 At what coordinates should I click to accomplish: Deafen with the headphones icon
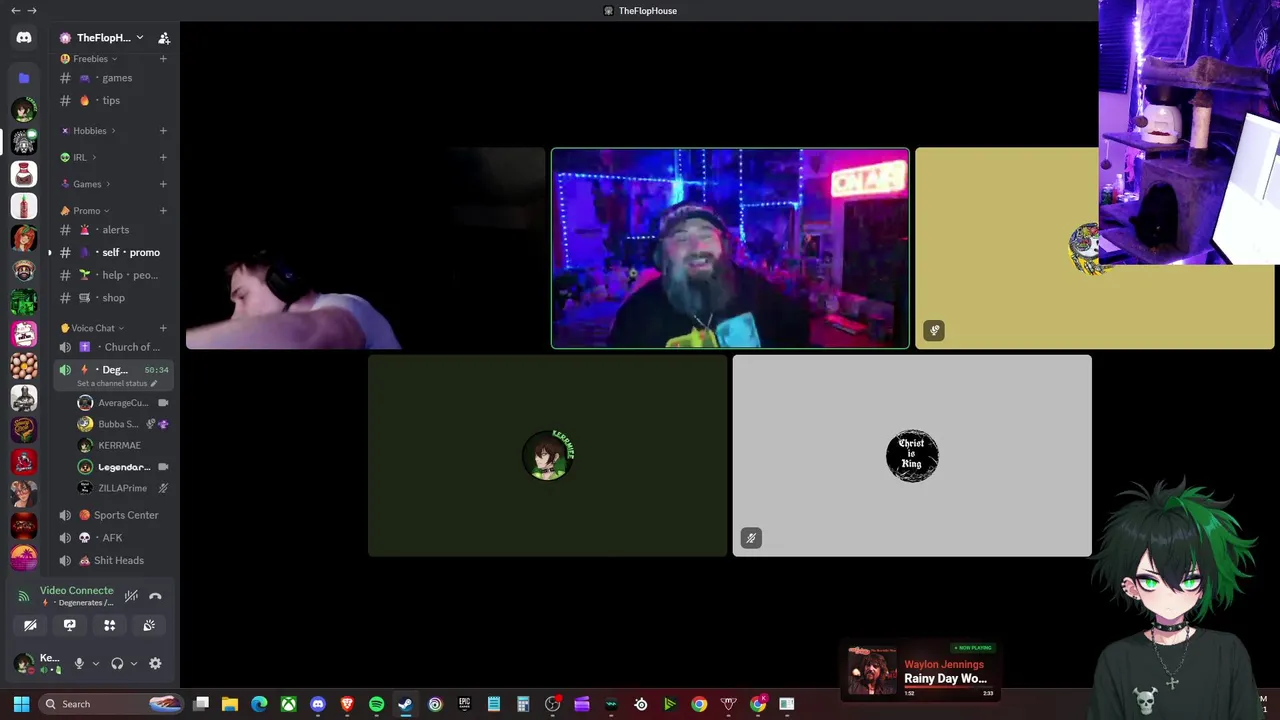(117, 663)
